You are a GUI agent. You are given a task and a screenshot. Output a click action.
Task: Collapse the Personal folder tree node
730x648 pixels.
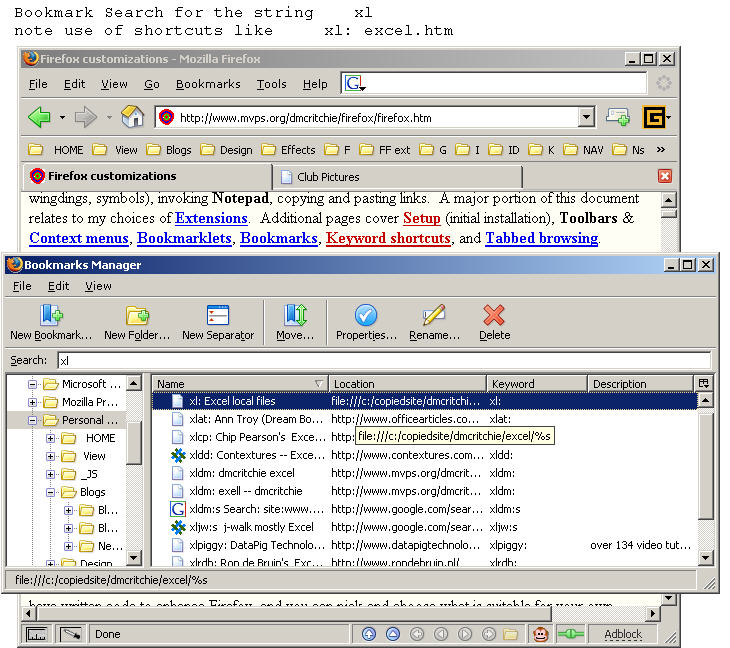click(32, 420)
